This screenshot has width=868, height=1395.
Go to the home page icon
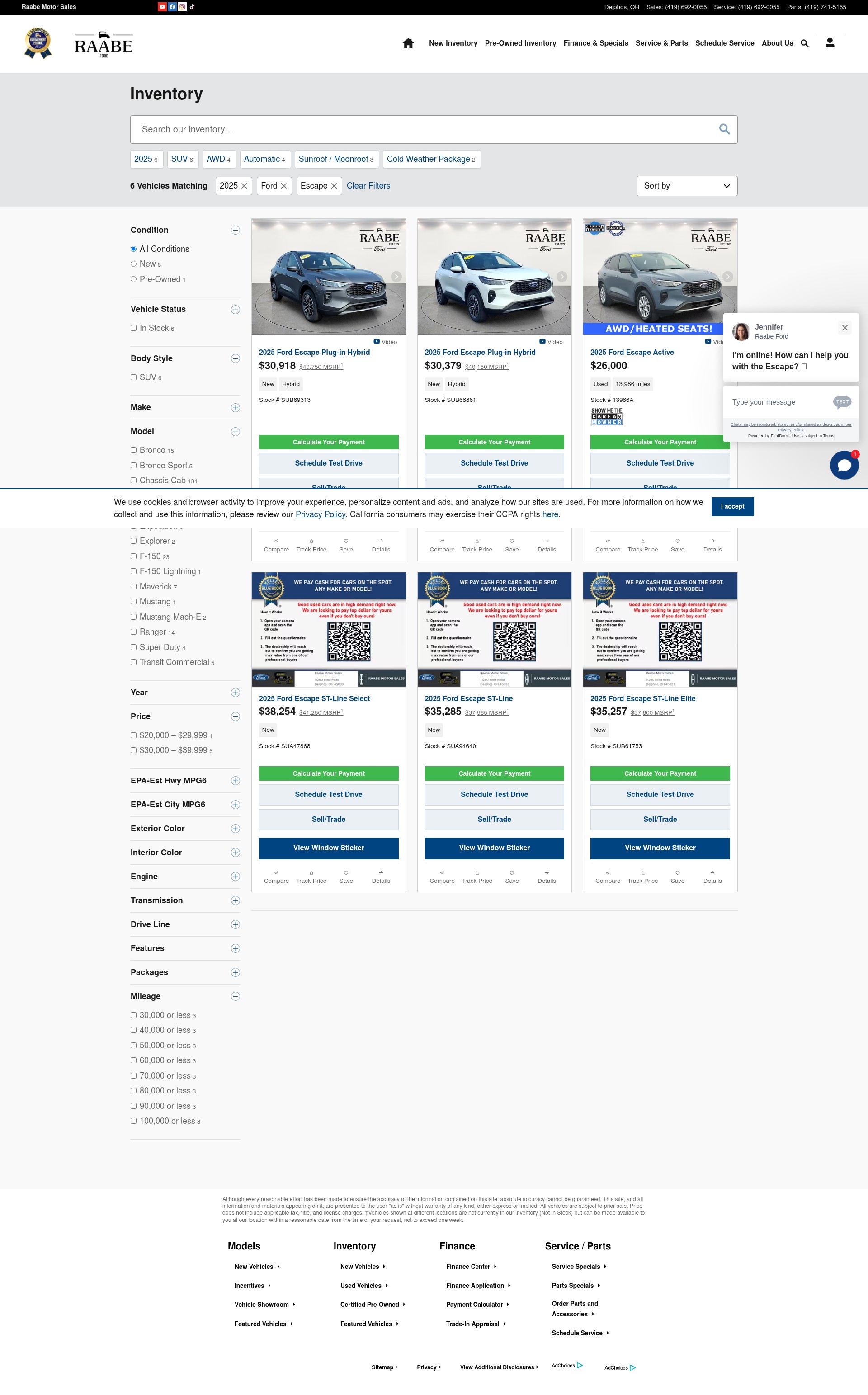pos(408,43)
